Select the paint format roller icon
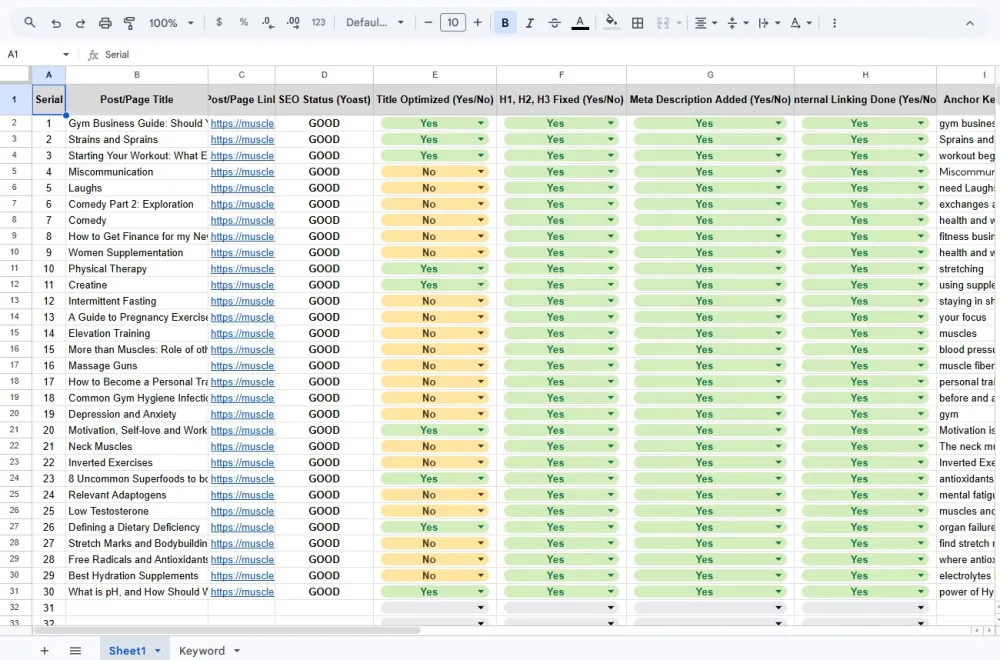The height and width of the screenshot is (660, 1000). (129, 23)
